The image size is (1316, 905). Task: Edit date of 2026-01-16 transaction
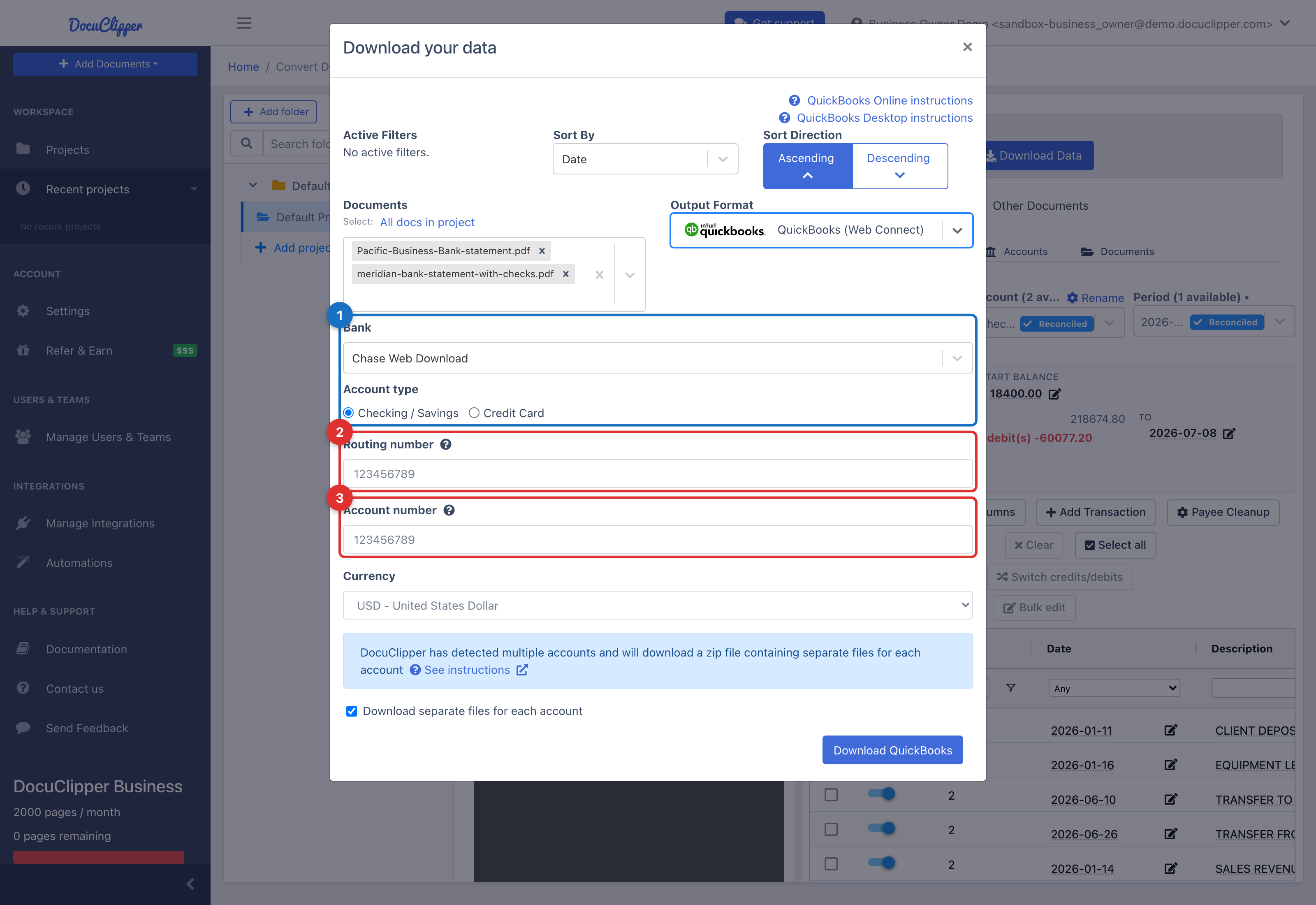tap(1171, 765)
